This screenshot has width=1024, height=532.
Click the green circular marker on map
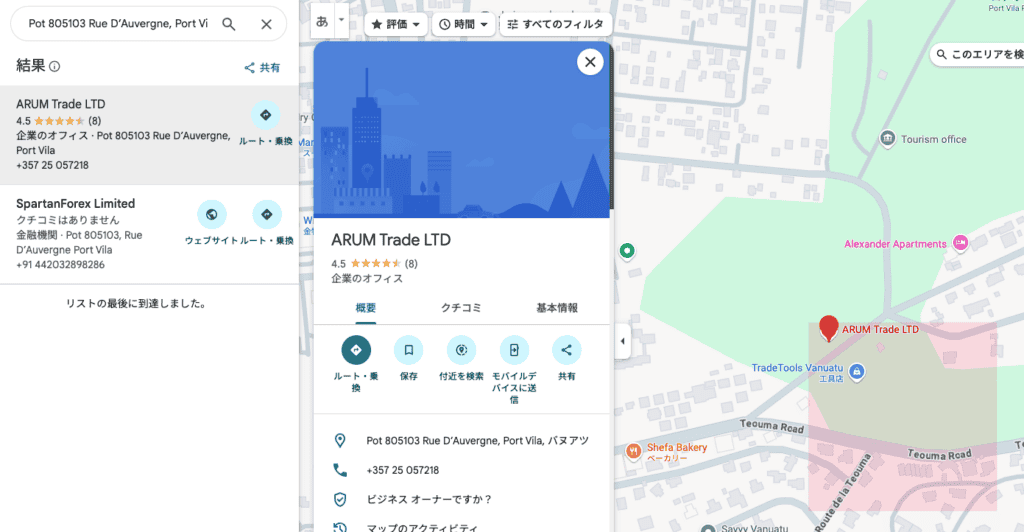click(x=627, y=250)
